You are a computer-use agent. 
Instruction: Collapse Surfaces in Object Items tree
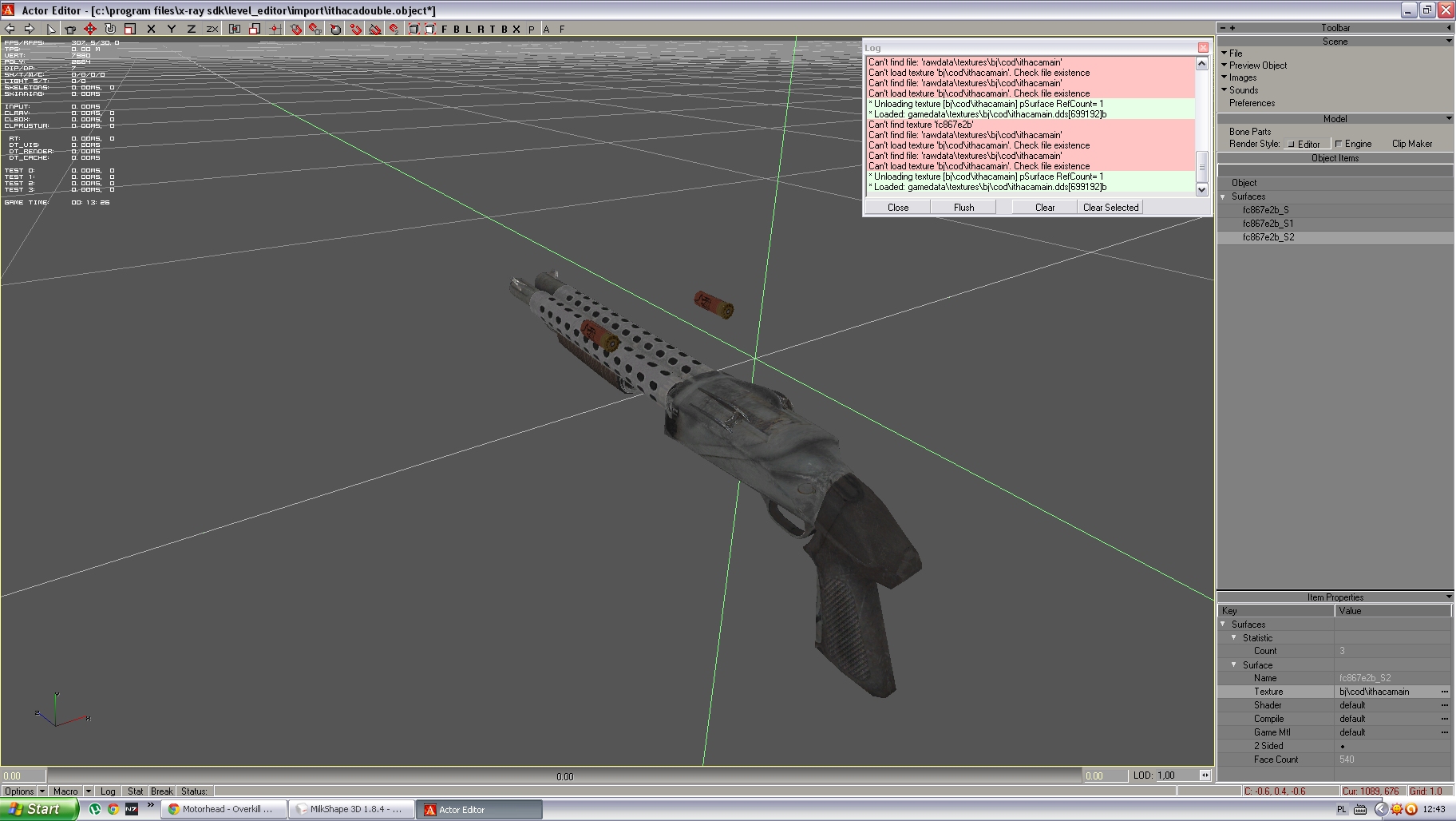click(x=1223, y=196)
